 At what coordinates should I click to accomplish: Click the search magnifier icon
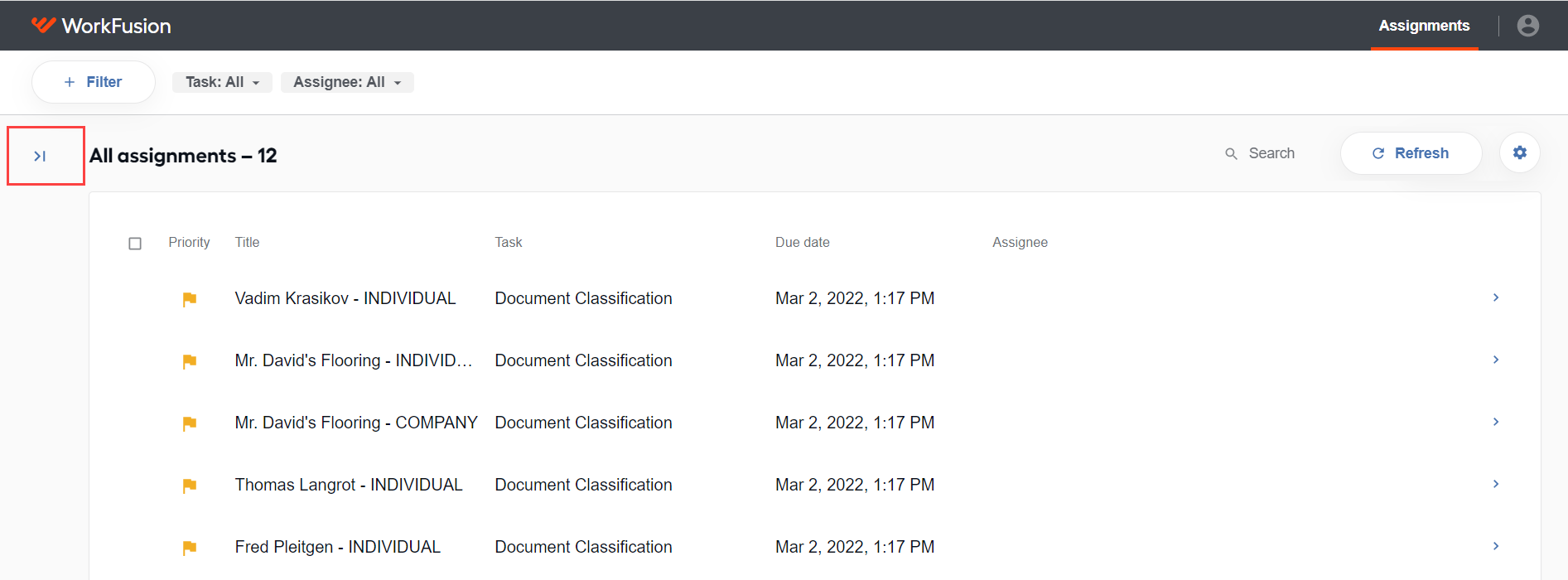coord(1231,153)
